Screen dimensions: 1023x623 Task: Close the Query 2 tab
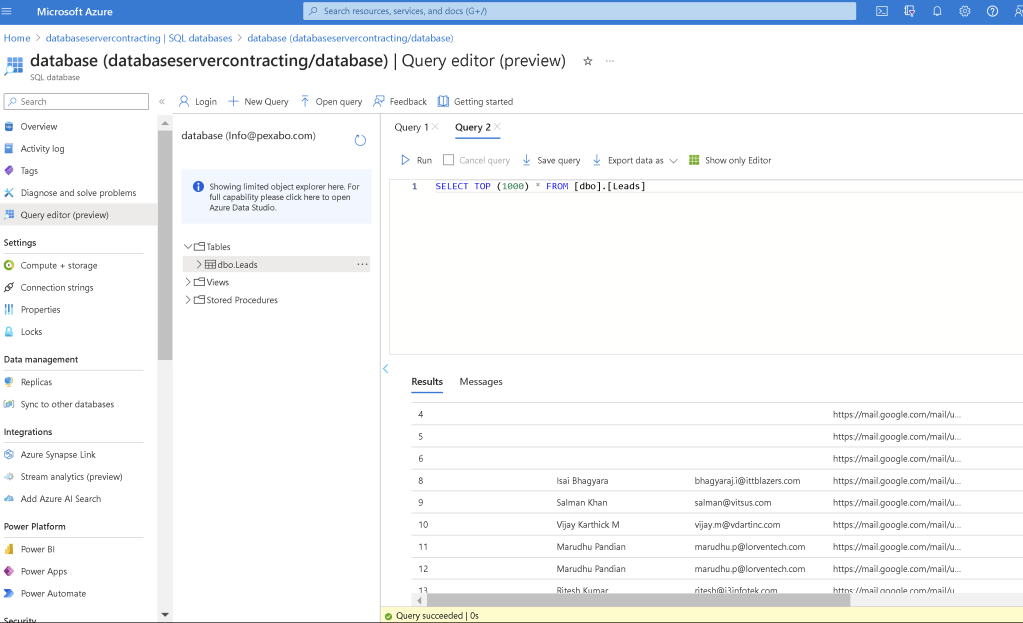[x=497, y=127]
